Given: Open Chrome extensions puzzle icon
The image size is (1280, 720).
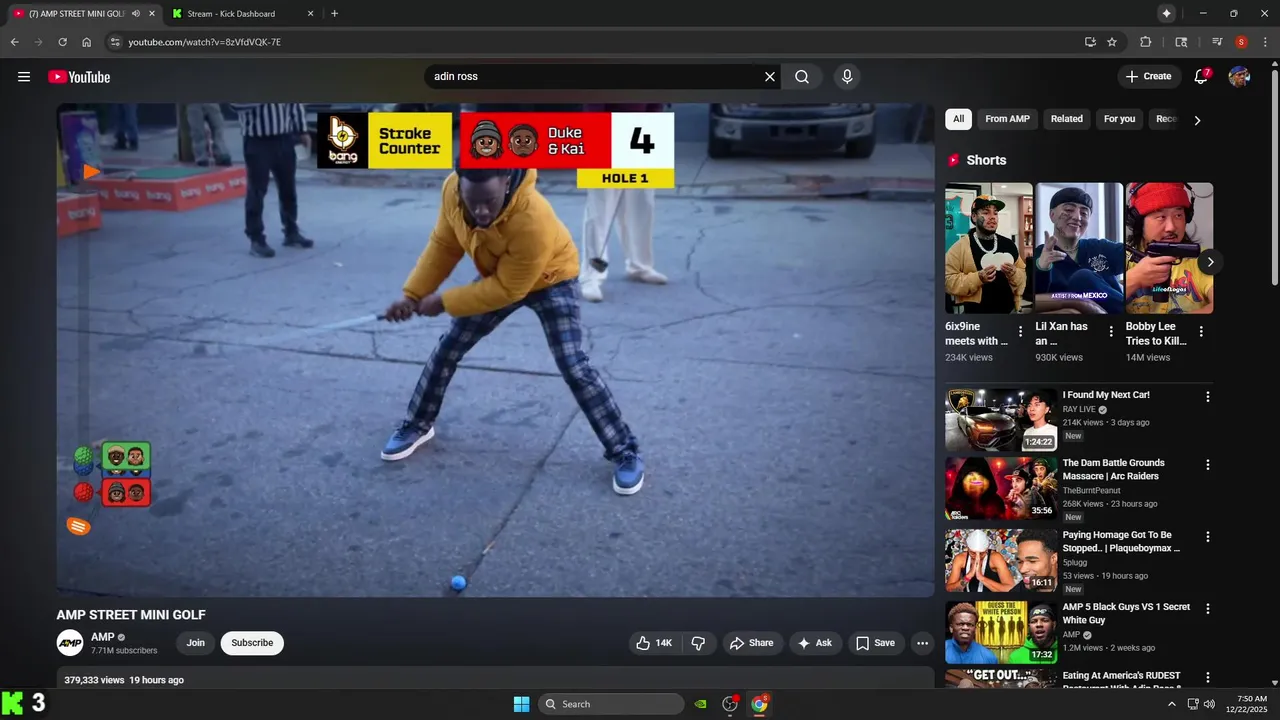Looking at the screenshot, I should point(1146,42).
